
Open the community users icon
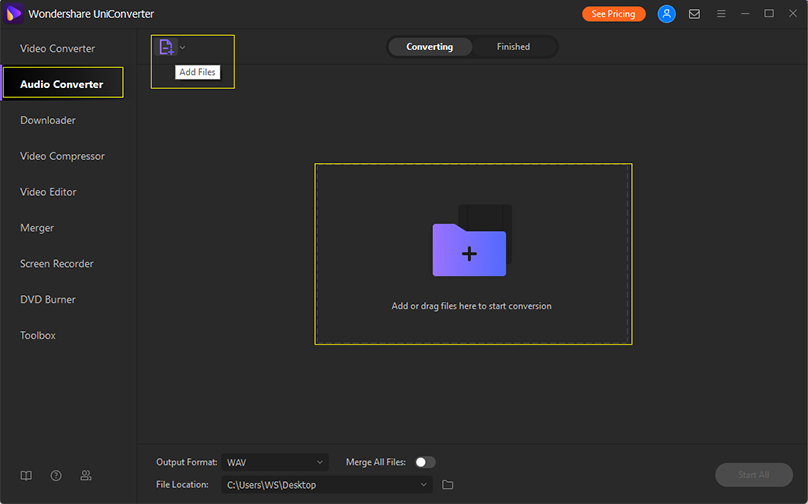tap(85, 475)
